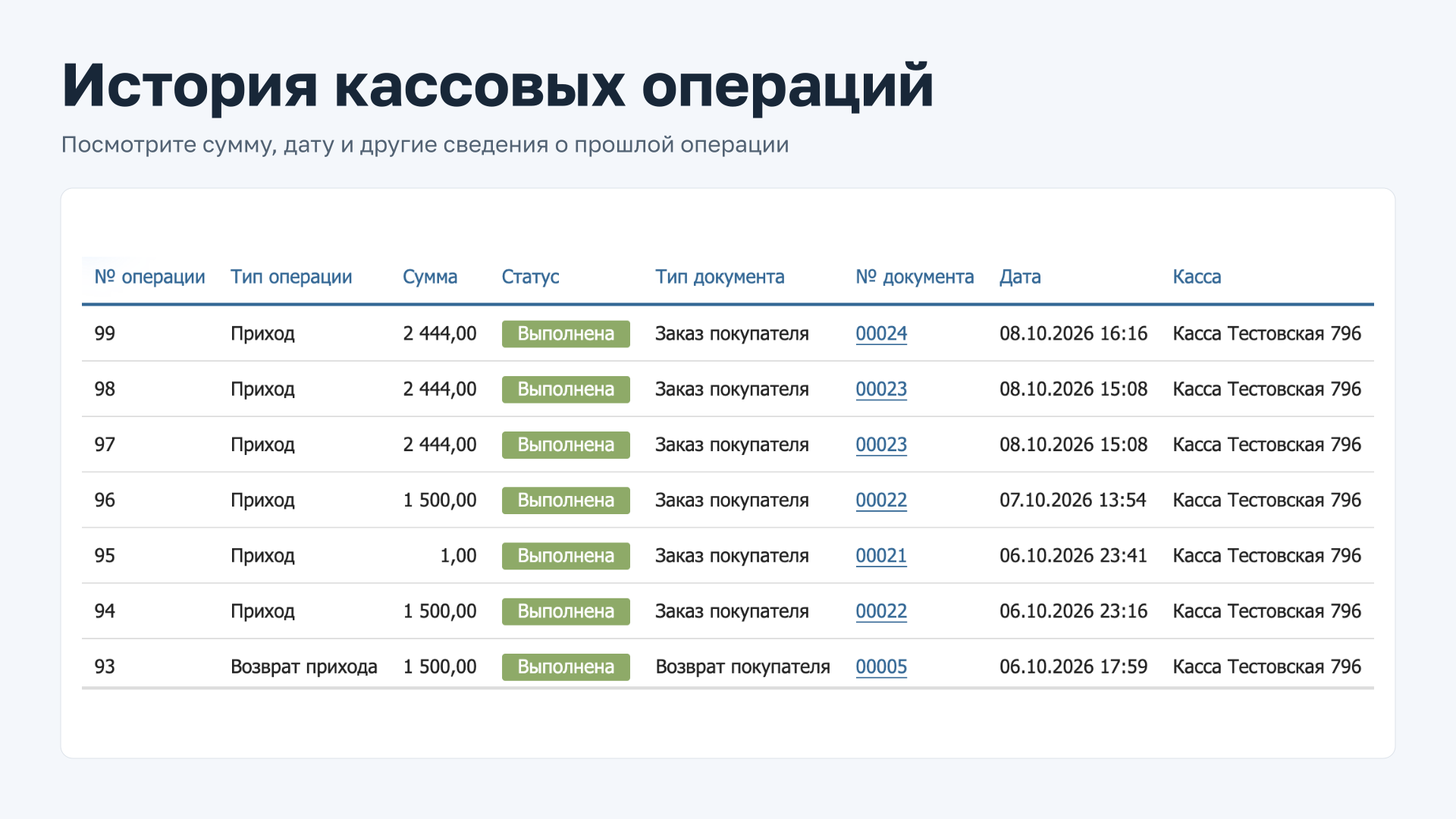
Task: Click 'Касса Тестовская 796' in row 99
Action: [1266, 334]
